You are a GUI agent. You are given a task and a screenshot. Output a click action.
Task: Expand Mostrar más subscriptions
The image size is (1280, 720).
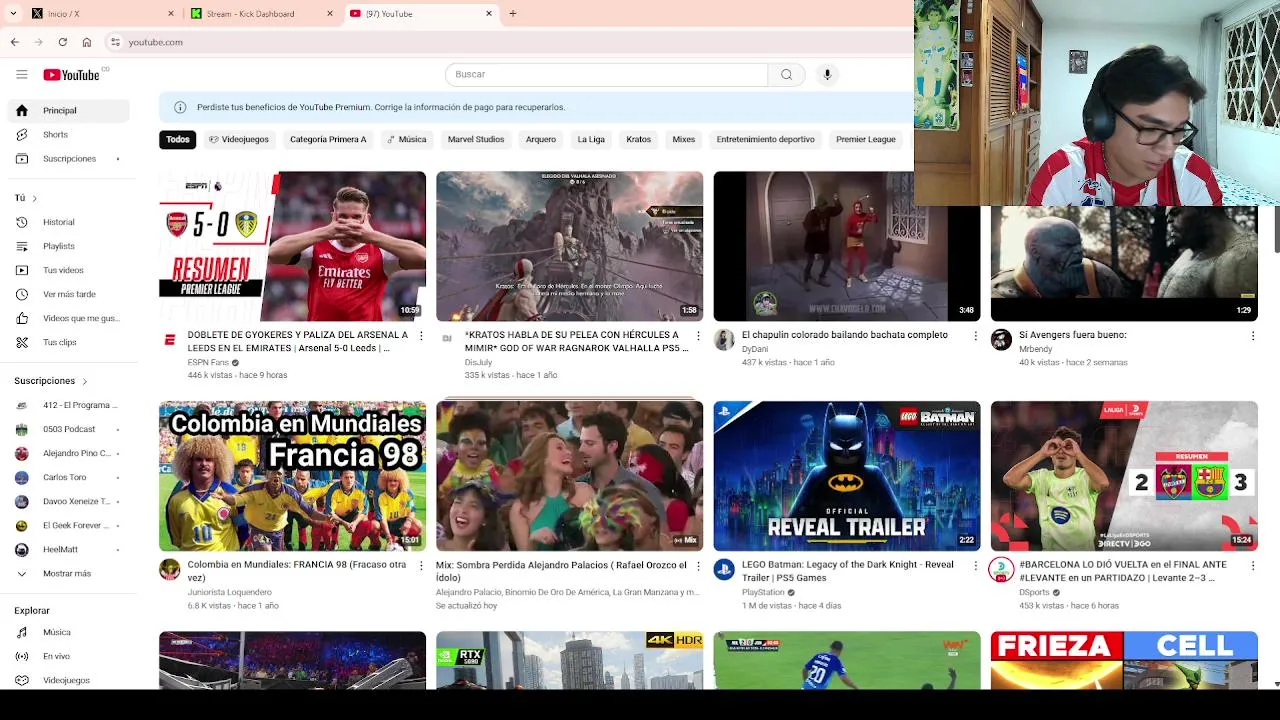pos(68,574)
